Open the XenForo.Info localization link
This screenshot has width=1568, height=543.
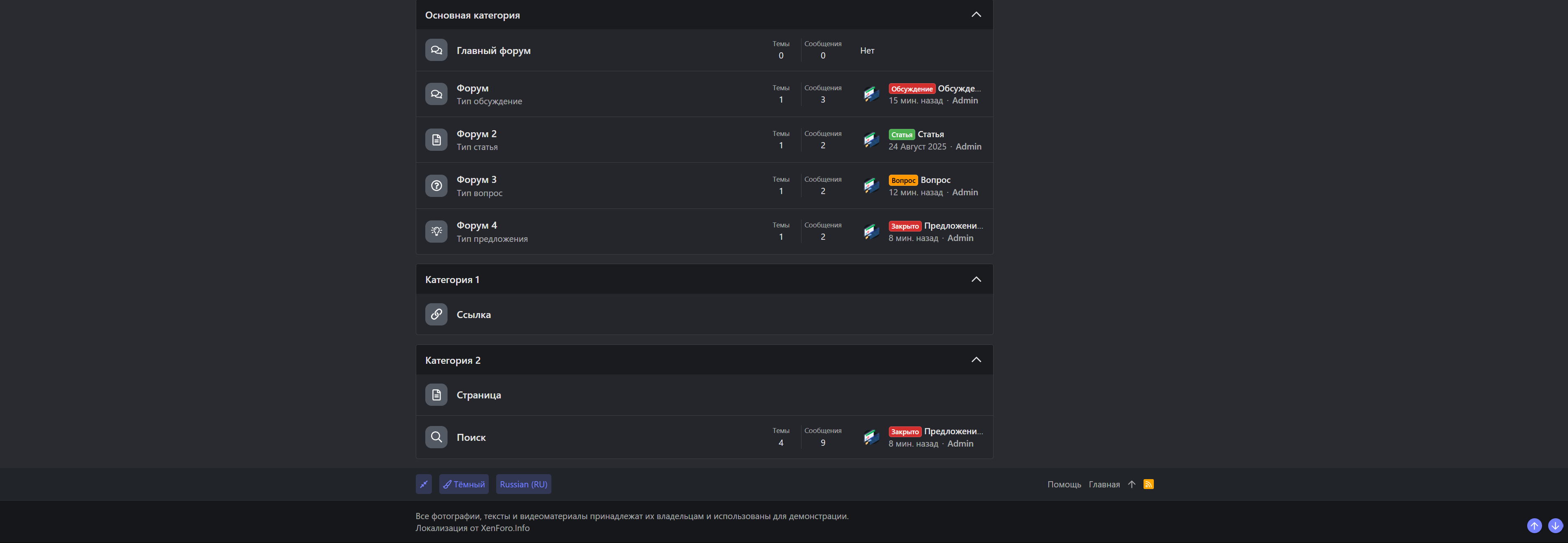click(x=505, y=528)
